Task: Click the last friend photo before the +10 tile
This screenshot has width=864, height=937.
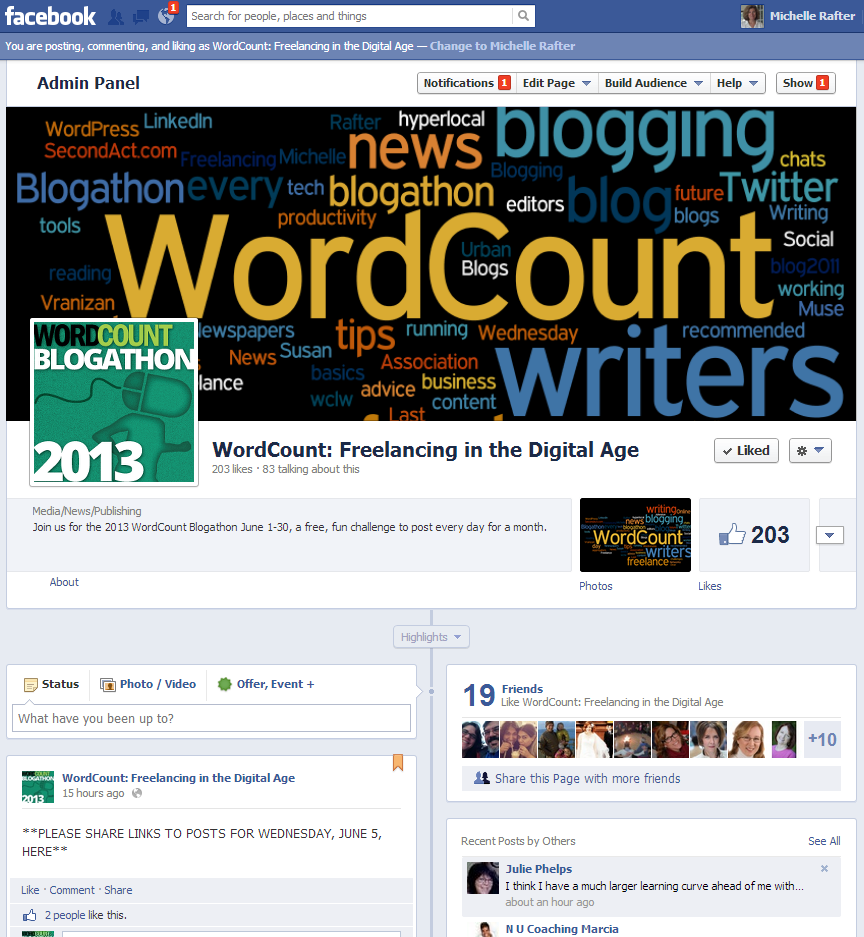Action: pos(784,740)
